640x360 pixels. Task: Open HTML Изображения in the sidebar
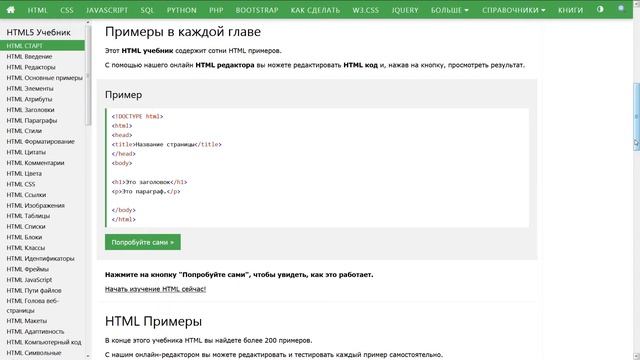36,205
